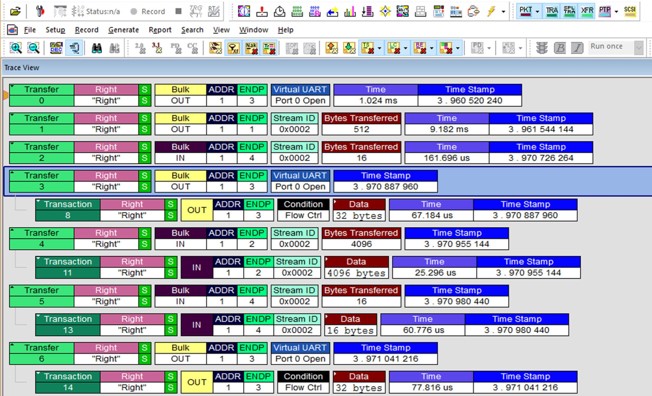This screenshot has width=652, height=396.
Task: Open the dropdown arrow beside PTP
Action: (616, 12)
